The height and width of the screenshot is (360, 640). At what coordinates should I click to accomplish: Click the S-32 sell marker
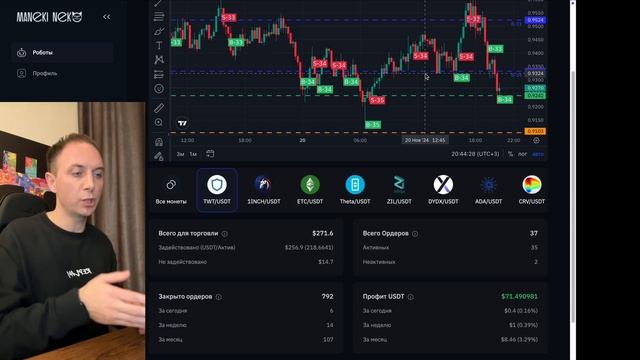(x=473, y=19)
